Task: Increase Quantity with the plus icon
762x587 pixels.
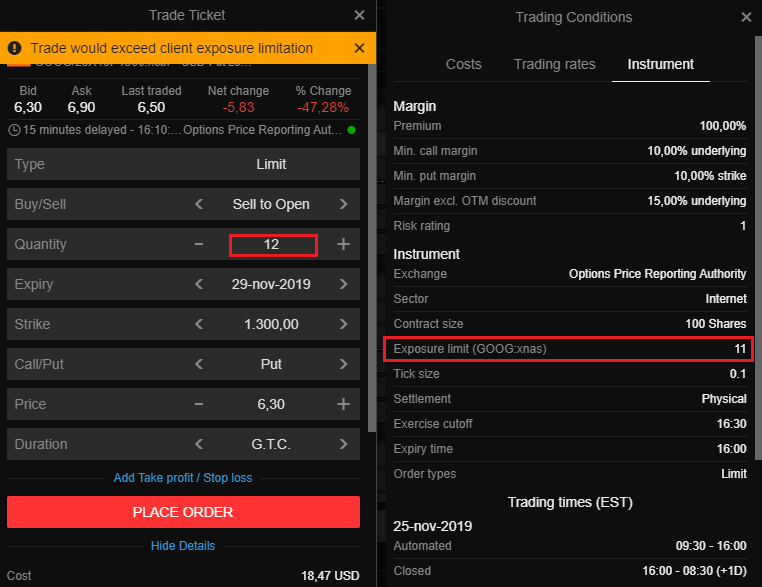Action: click(x=343, y=244)
